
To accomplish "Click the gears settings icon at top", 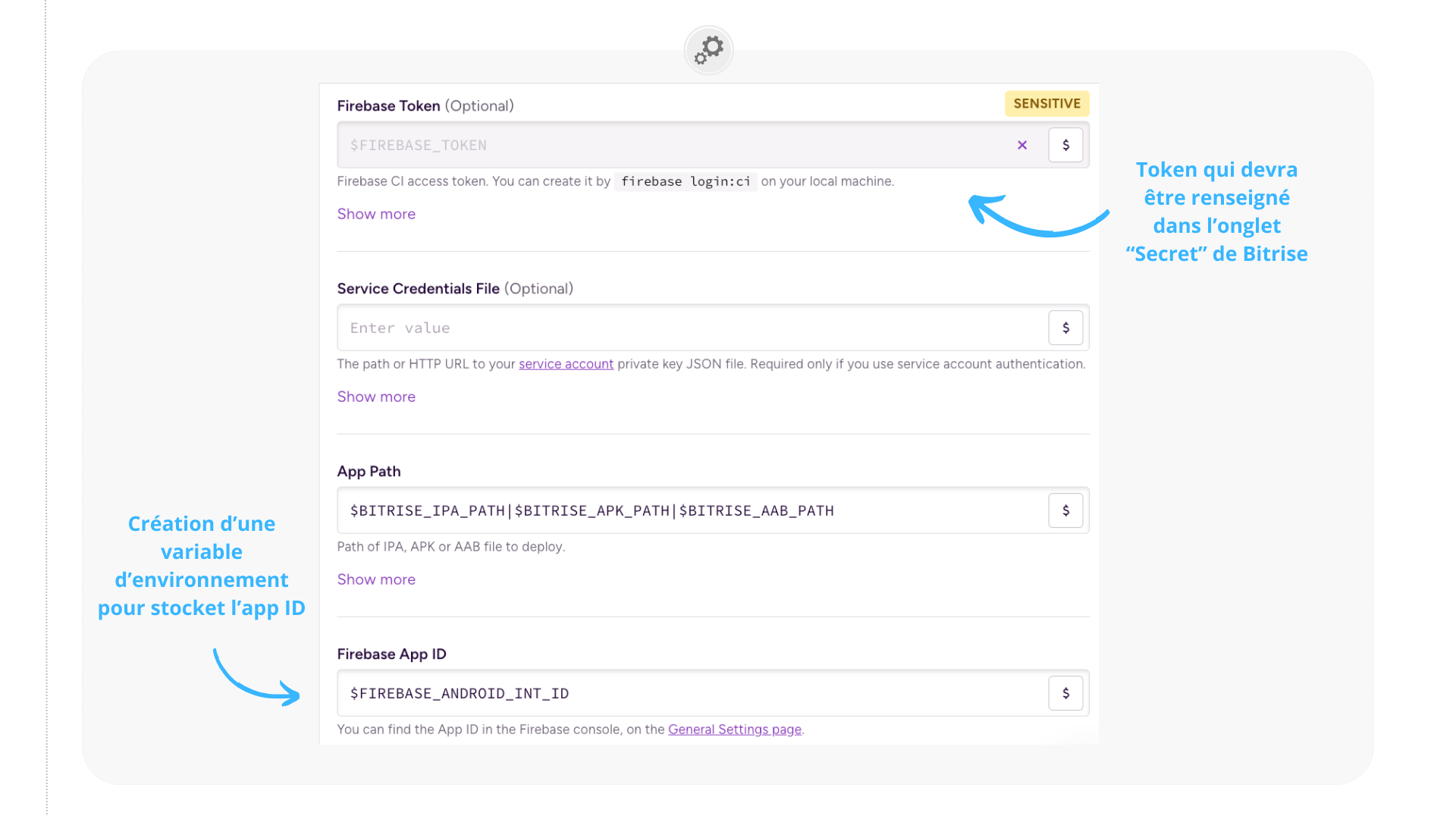I will coord(708,50).
